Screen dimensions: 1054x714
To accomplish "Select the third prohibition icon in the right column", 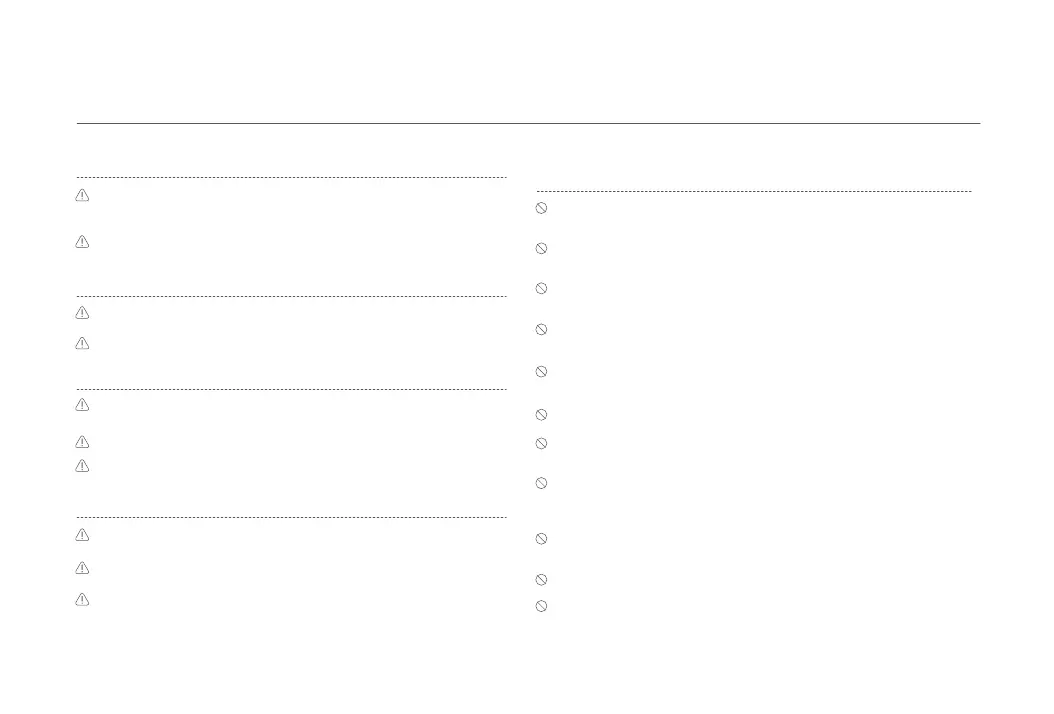I will pos(542,288).
